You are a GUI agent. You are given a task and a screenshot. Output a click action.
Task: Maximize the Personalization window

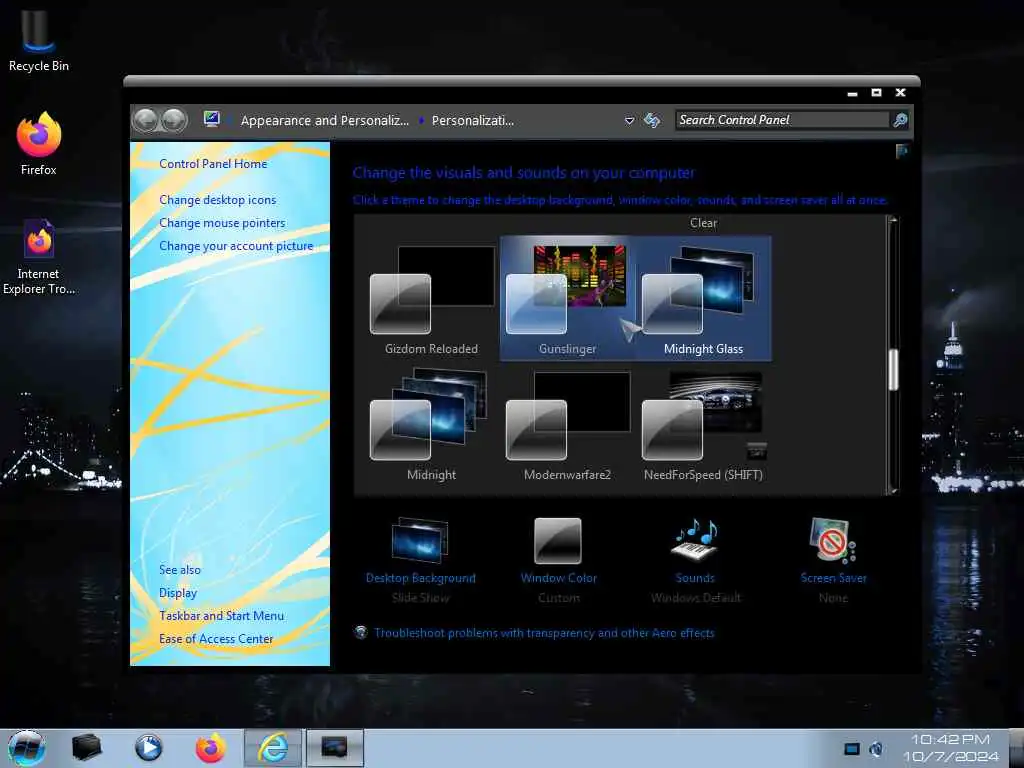pyautogui.click(x=876, y=93)
